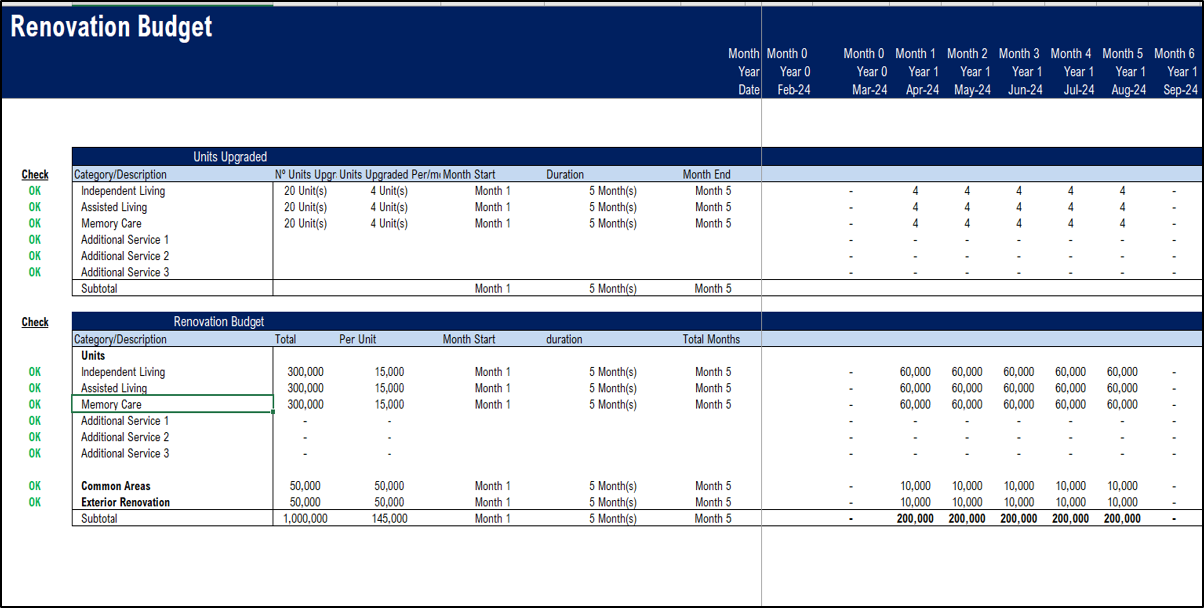Select the Feb-24 date header cell
Image resolution: width=1204 pixels, height=608 pixels.
[x=795, y=90]
